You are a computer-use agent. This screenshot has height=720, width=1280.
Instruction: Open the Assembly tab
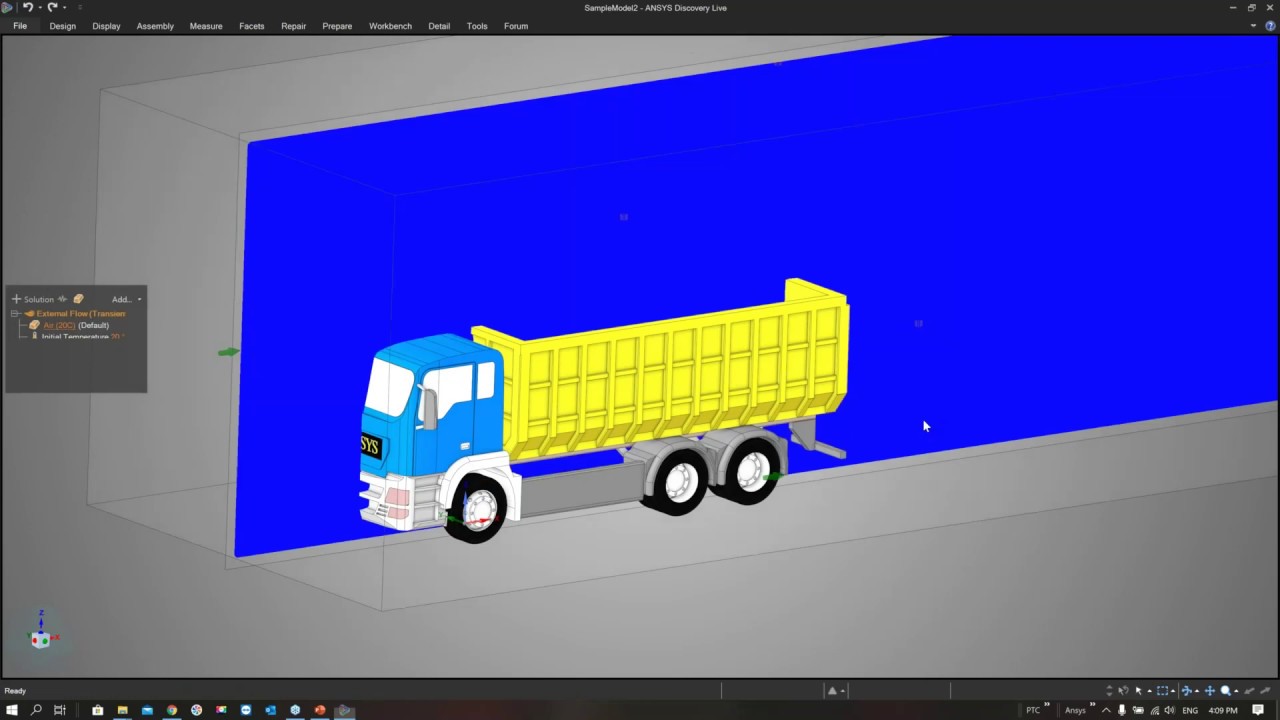tap(155, 26)
